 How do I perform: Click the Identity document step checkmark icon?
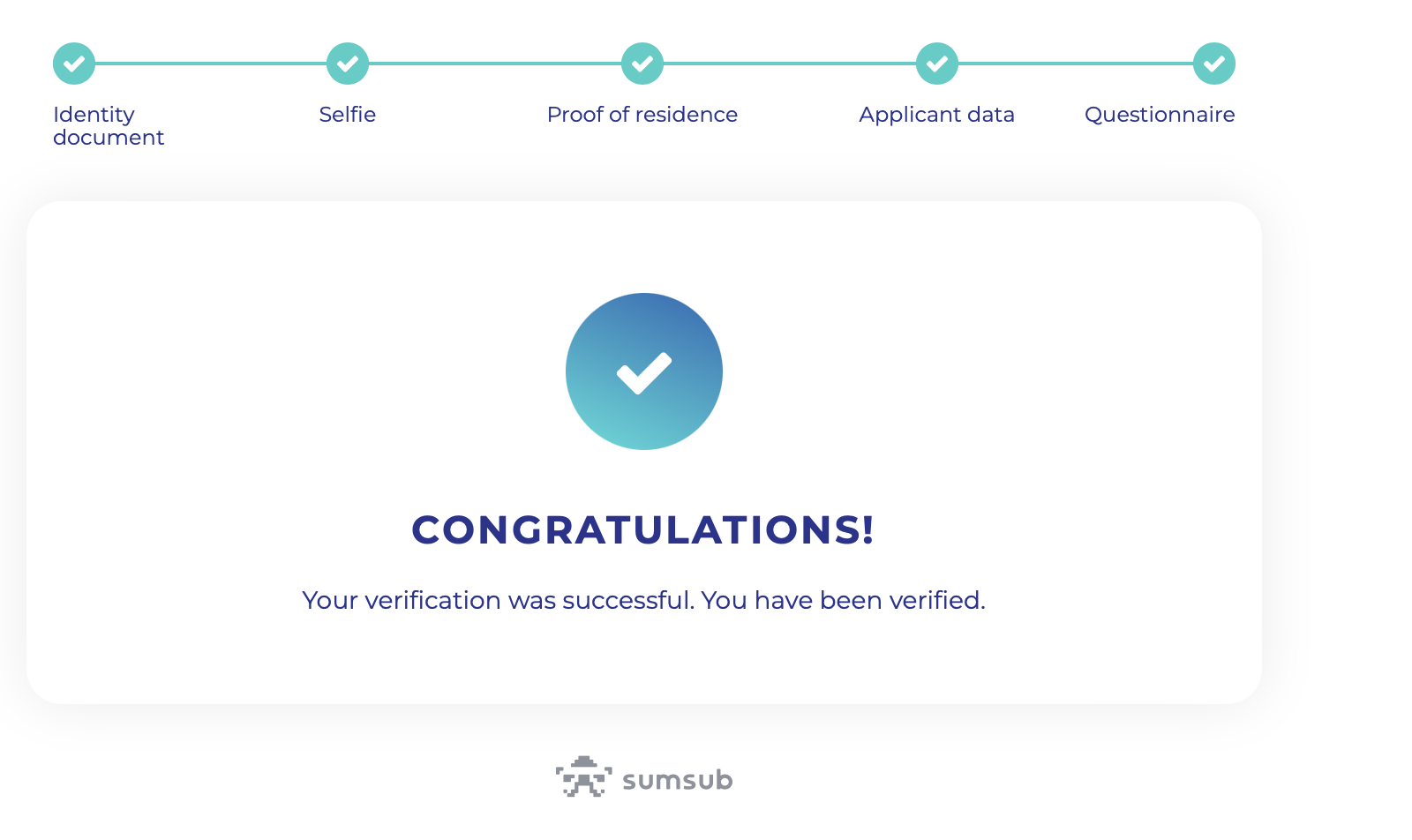tap(74, 64)
